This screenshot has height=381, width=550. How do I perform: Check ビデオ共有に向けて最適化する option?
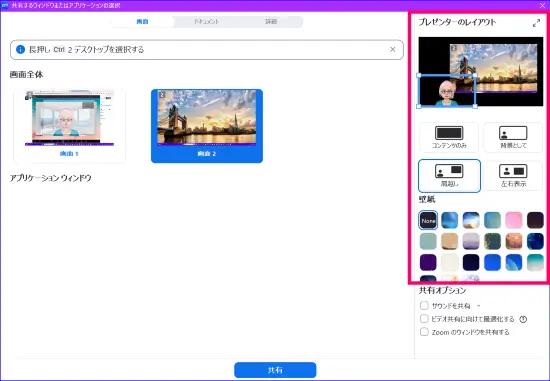click(424, 319)
